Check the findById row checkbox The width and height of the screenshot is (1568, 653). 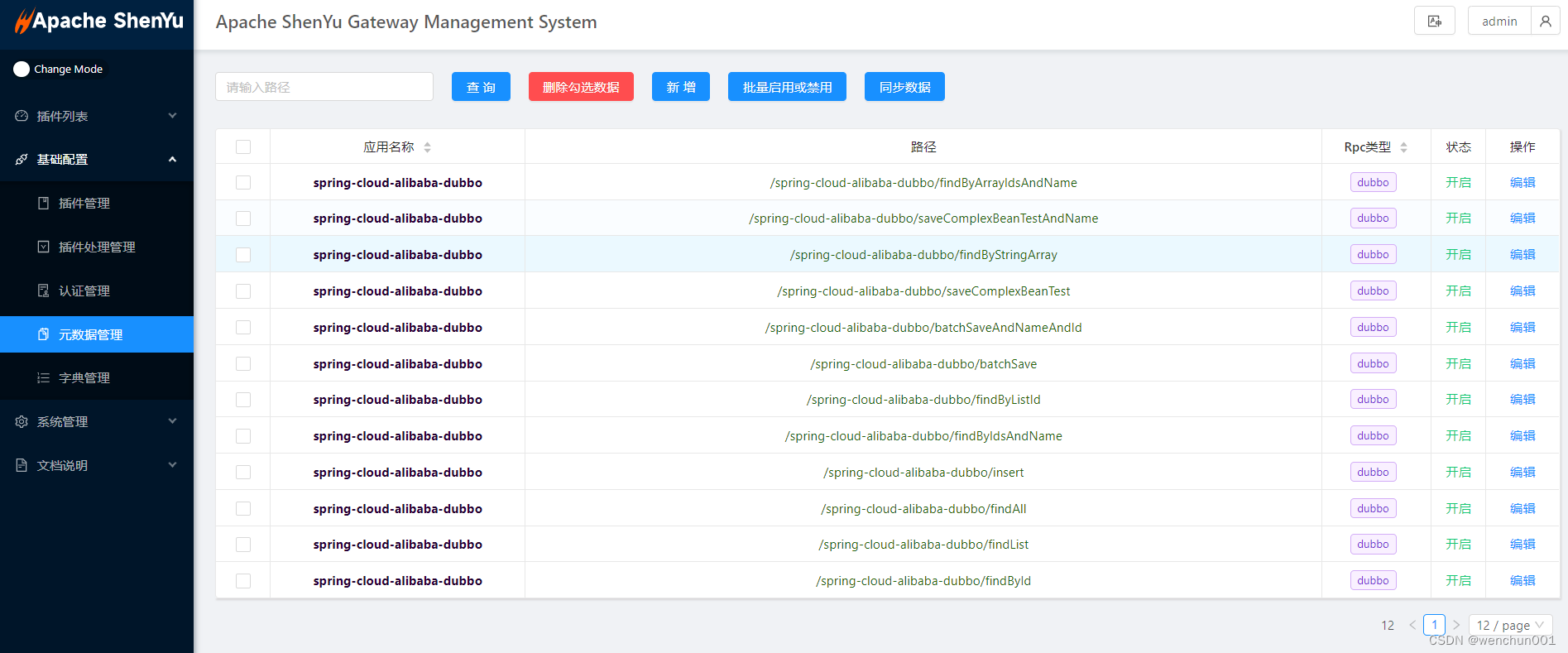coord(243,581)
